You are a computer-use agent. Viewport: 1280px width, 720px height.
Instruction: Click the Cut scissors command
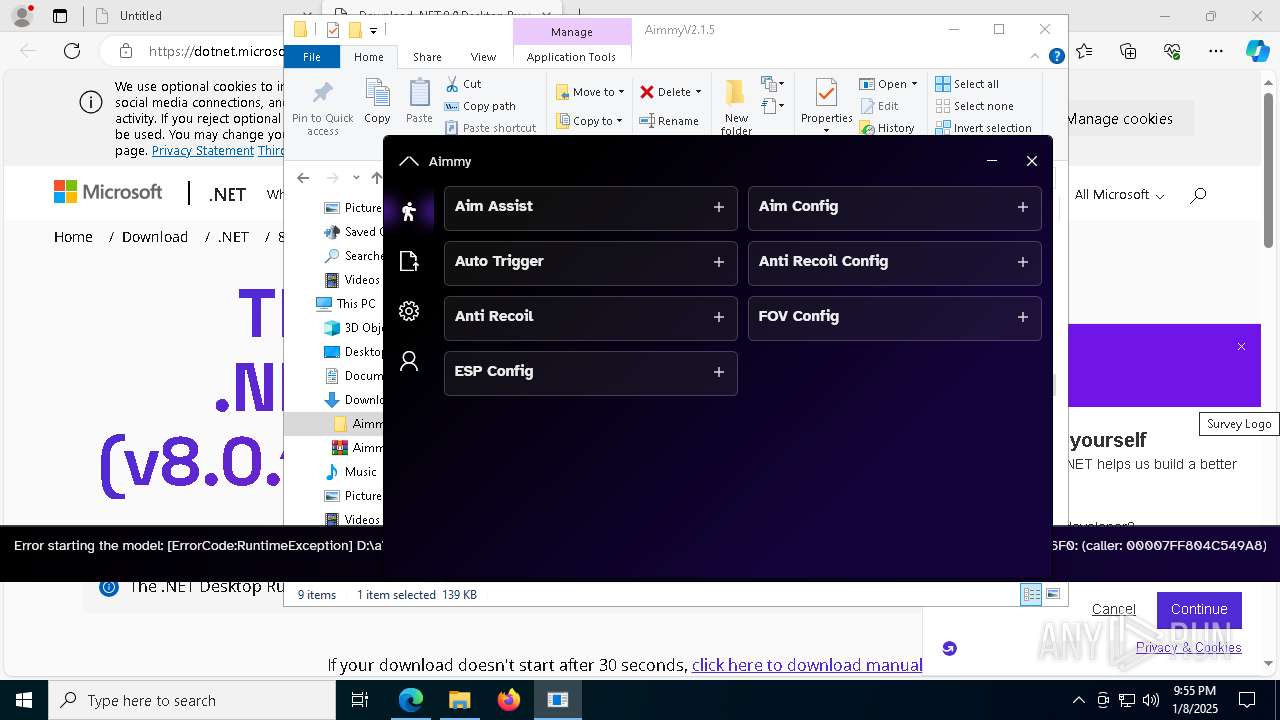463,84
